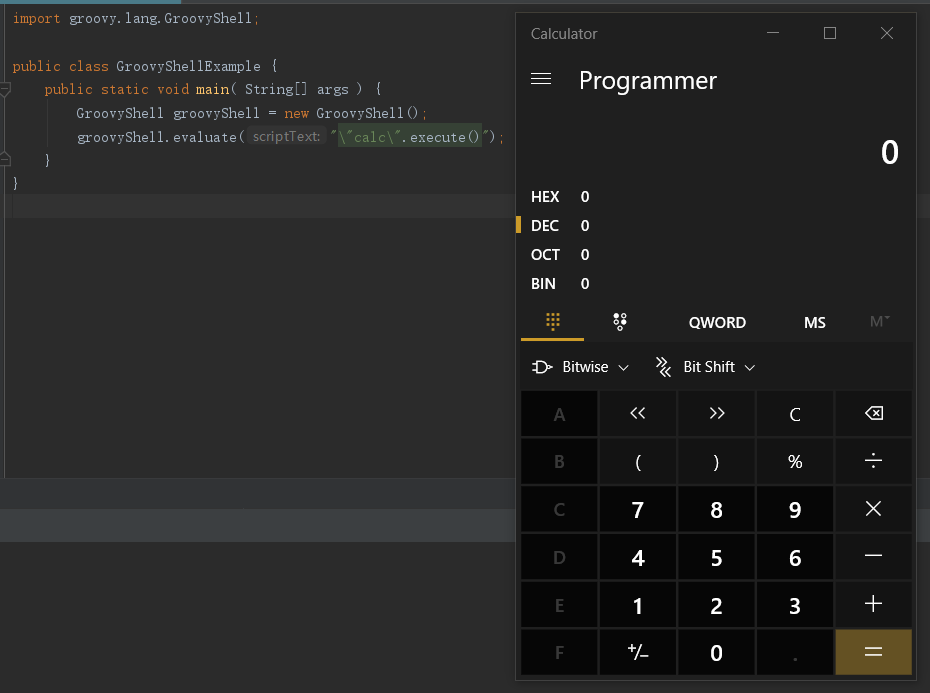Expand the Bitwise operations dropdown

[x=581, y=367]
